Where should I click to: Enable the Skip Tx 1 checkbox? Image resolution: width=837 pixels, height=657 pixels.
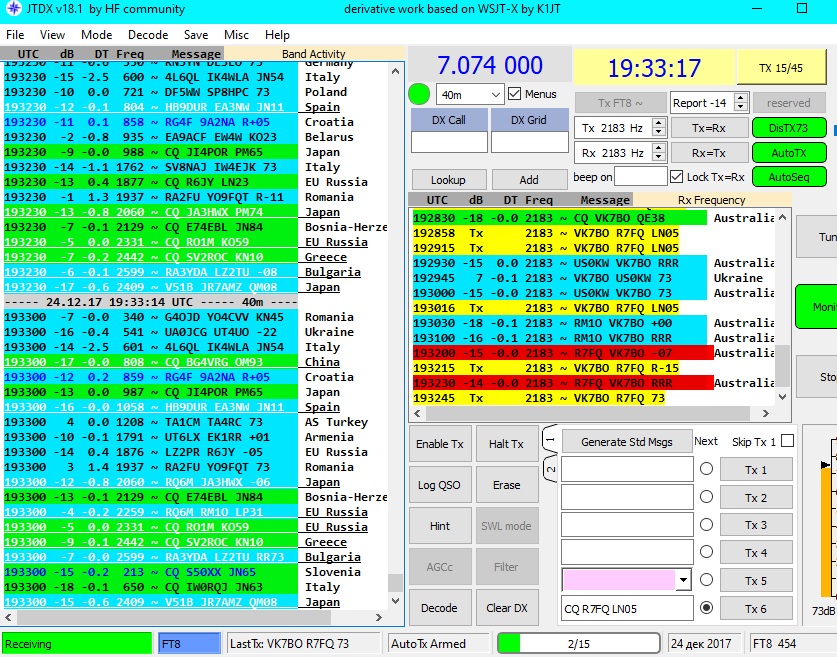(x=787, y=441)
